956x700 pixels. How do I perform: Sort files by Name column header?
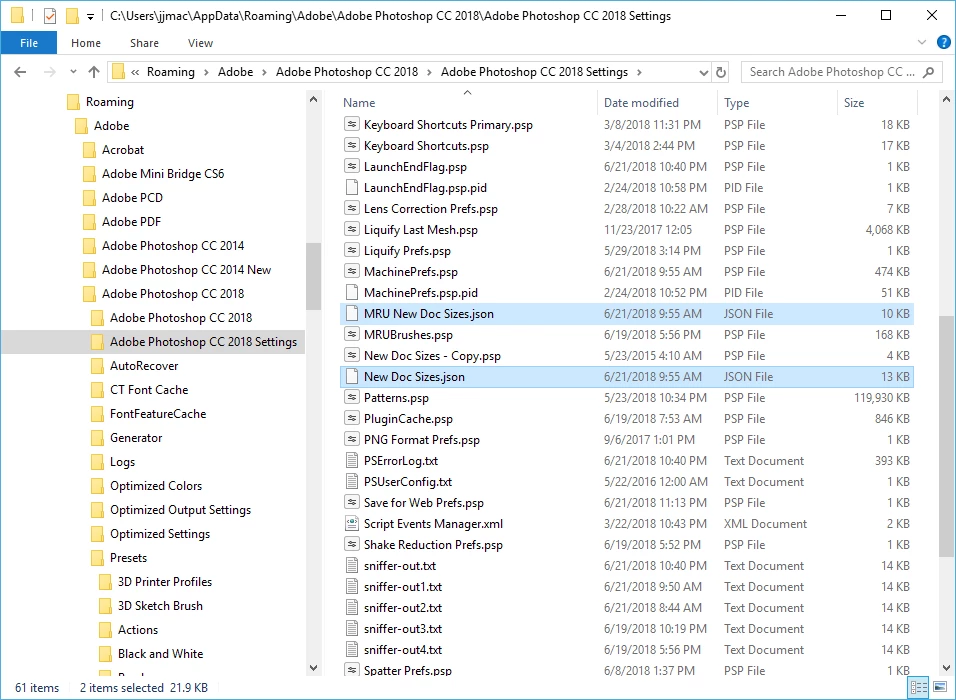(x=359, y=102)
